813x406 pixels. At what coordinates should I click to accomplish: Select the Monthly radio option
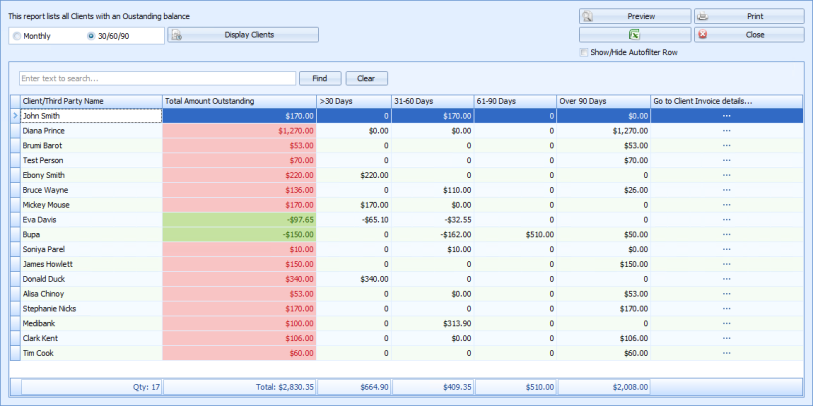tap(32, 36)
